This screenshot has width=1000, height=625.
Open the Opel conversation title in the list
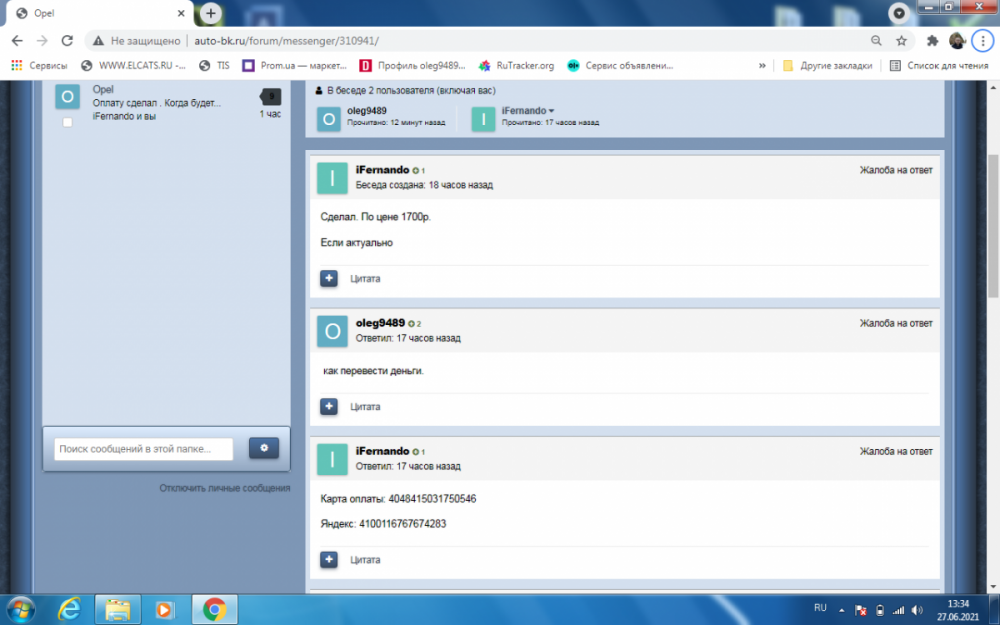[103, 89]
